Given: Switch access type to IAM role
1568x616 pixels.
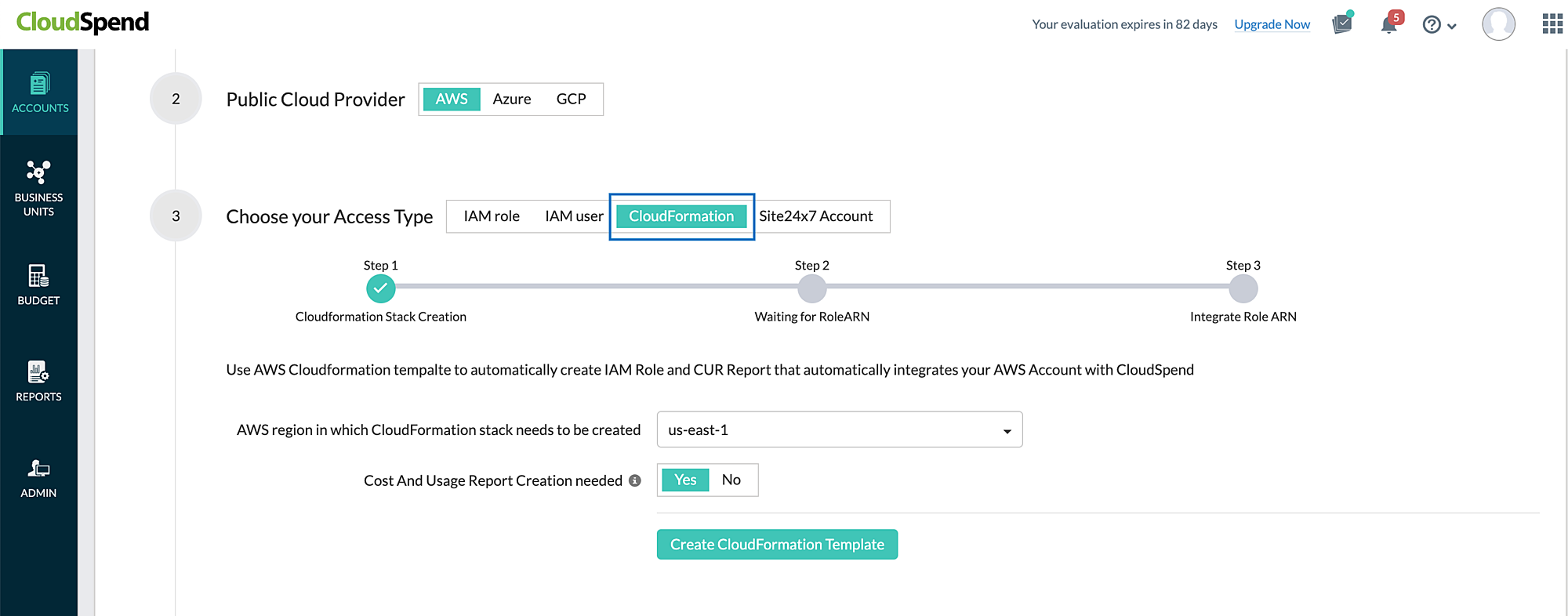Looking at the screenshot, I should [x=492, y=216].
